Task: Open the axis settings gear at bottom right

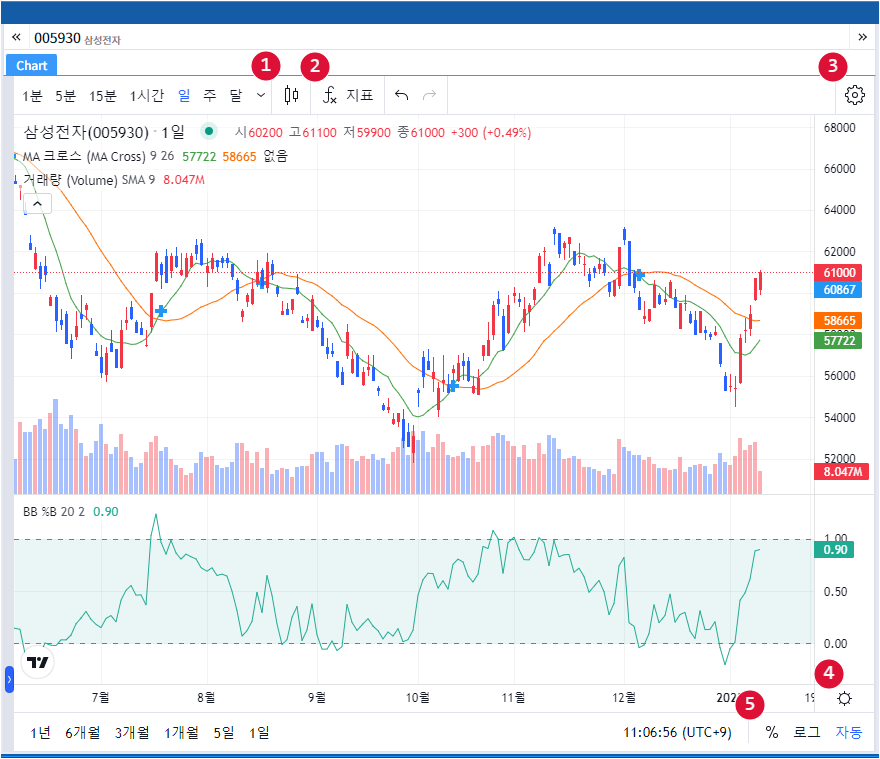Action: click(x=845, y=700)
